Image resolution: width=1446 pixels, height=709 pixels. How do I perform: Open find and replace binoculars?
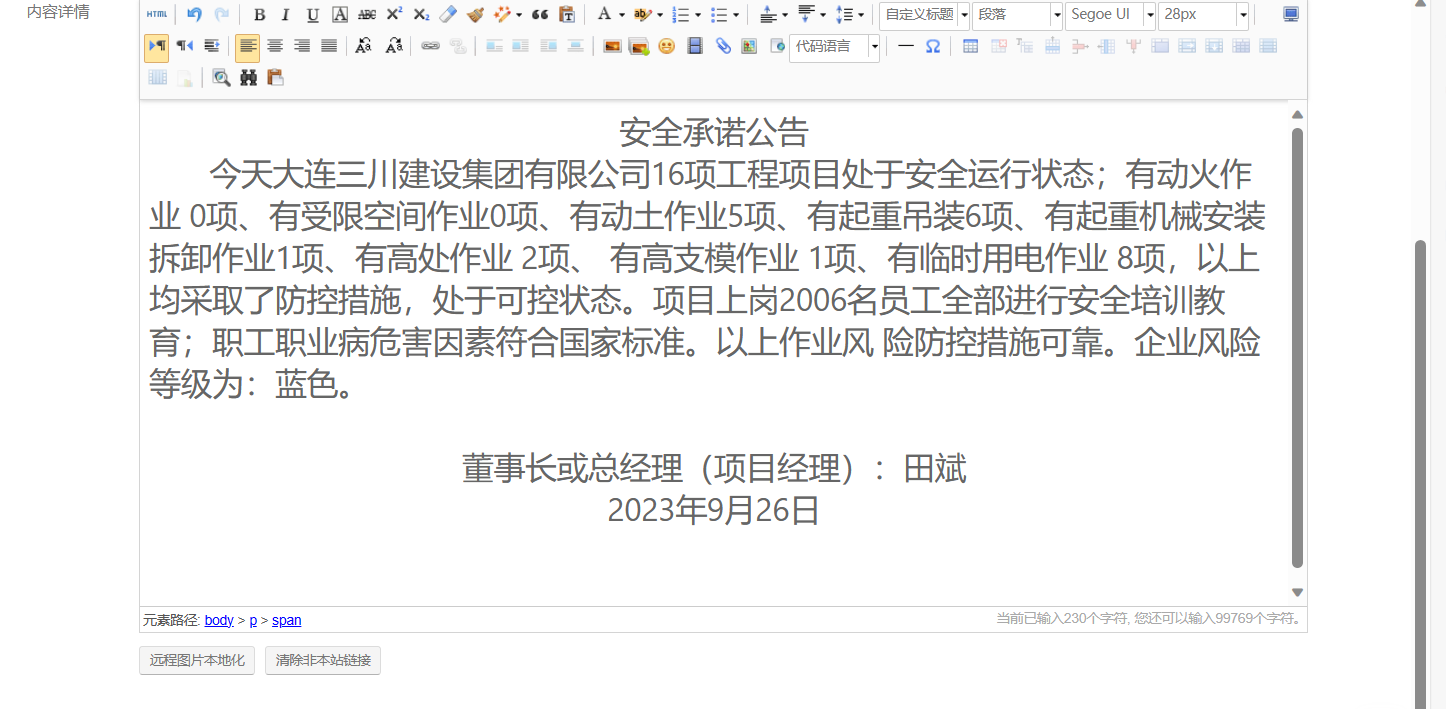coord(248,77)
